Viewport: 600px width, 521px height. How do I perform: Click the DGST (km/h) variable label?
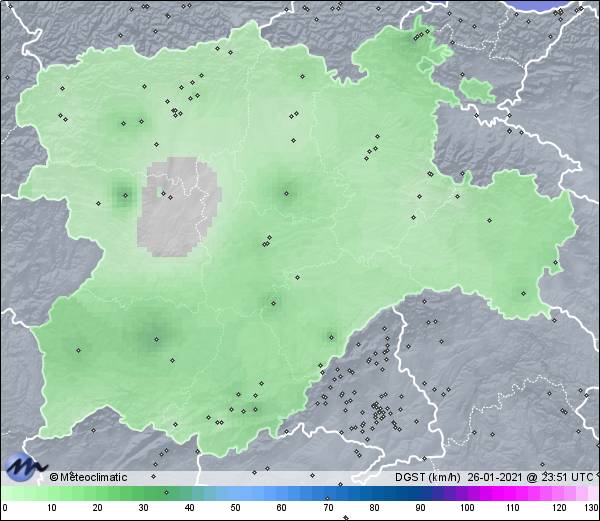(x=428, y=477)
